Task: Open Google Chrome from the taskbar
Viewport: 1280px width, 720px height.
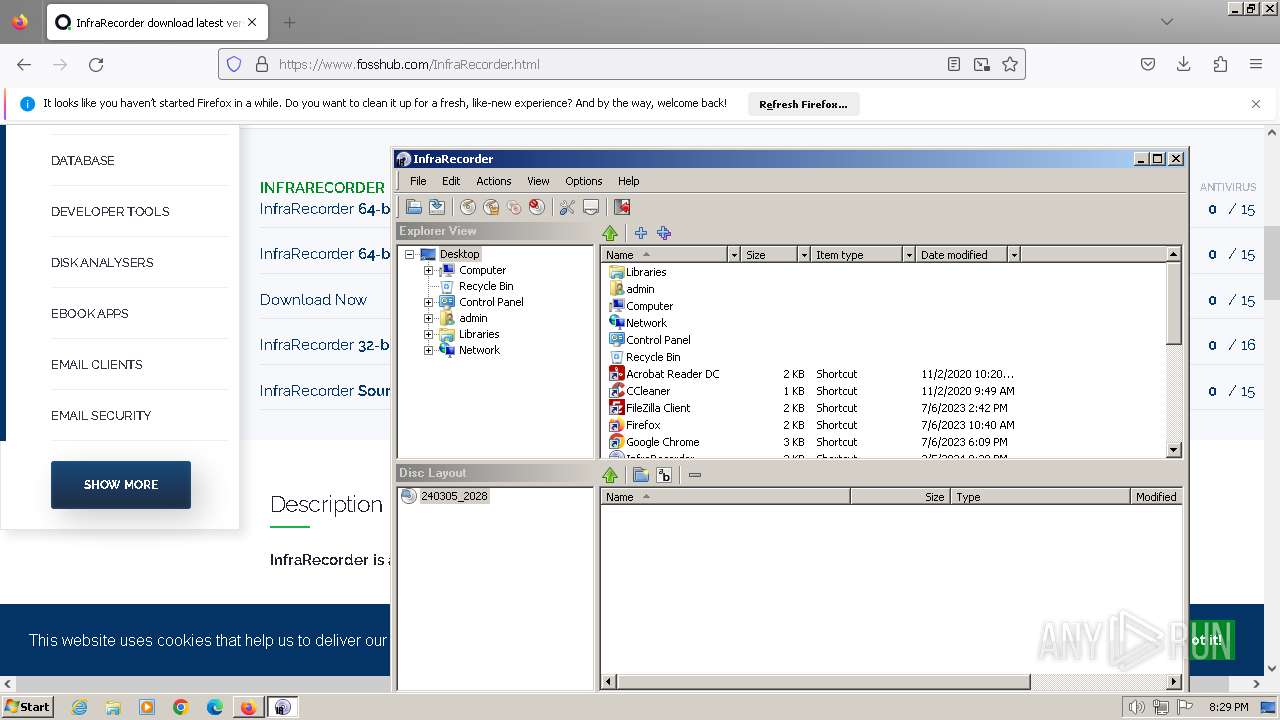Action: 181,707
